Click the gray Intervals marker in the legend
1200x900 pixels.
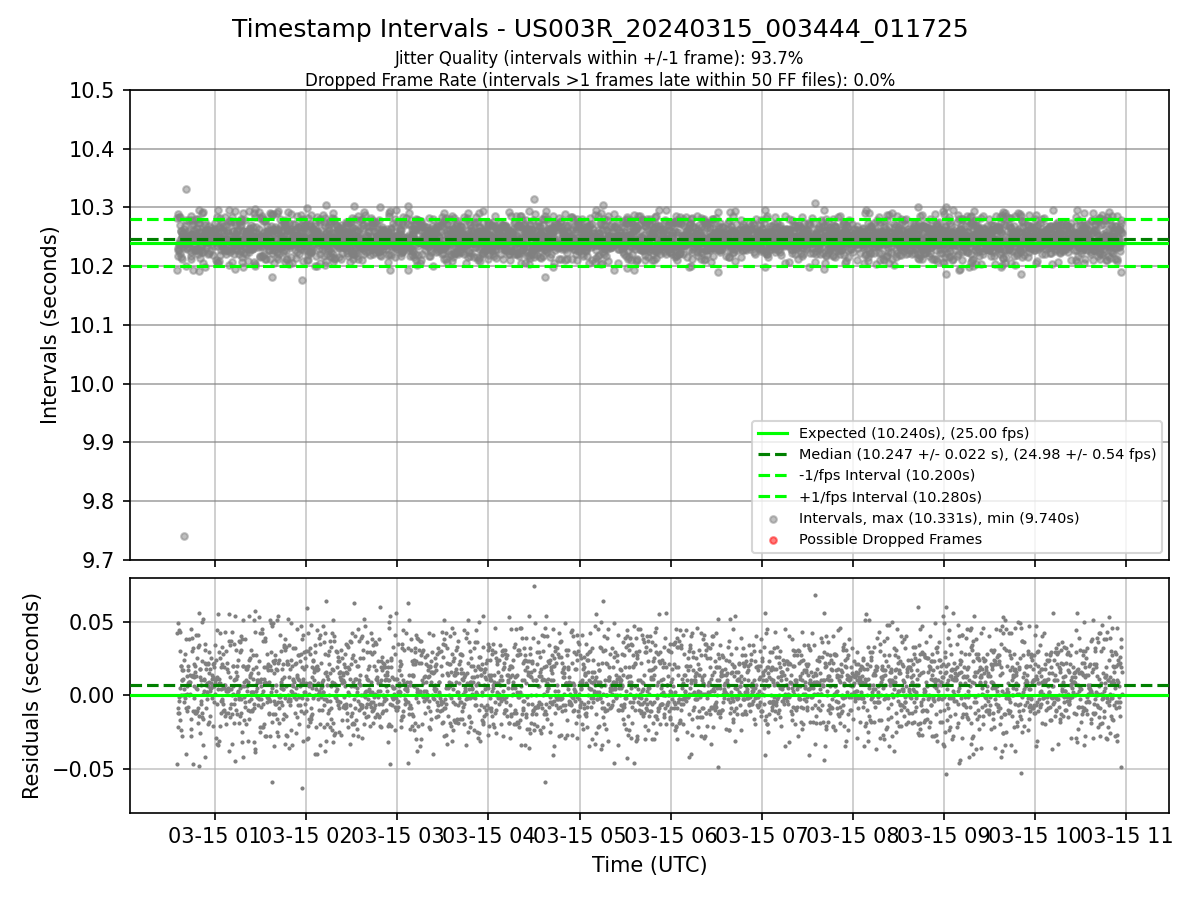pos(774,518)
